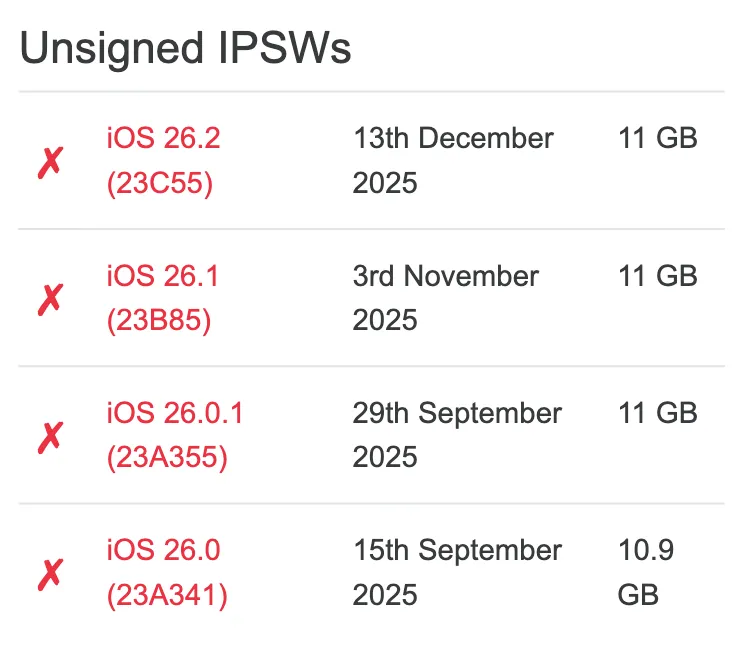Click the 10.9 GB size for iOS 26.0
The height and width of the screenshot is (646, 750).
click(645, 572)
